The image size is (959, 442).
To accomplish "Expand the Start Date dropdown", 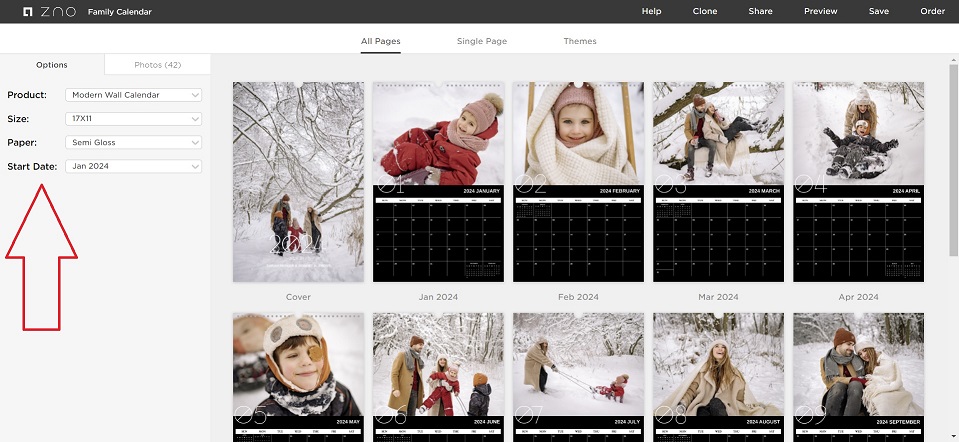I will click(133, 166).
